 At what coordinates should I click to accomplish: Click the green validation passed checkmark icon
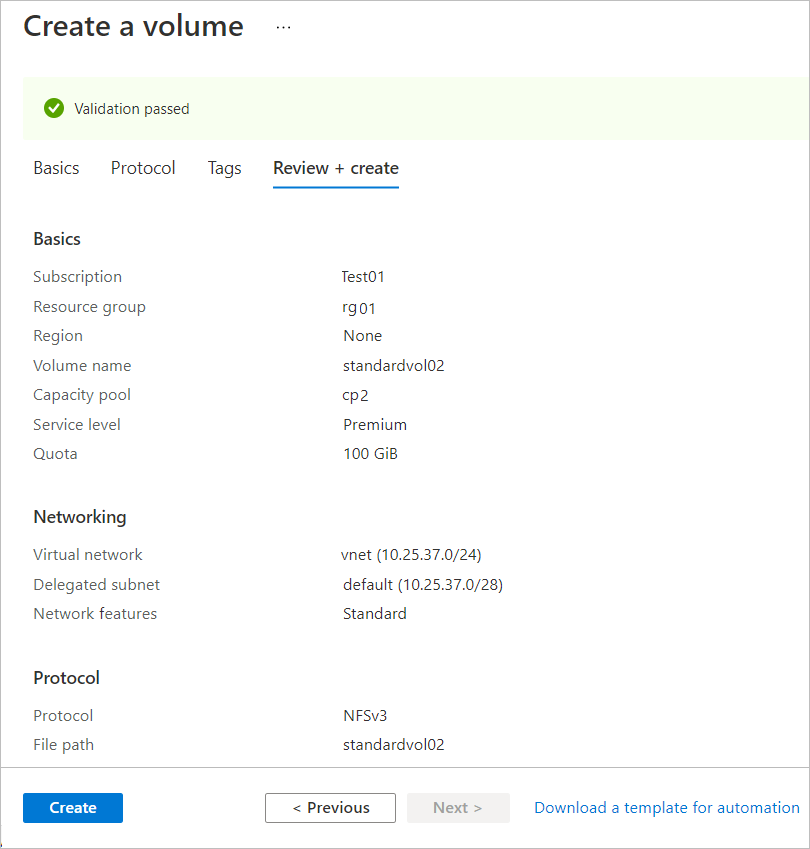(x=53, y=108)
